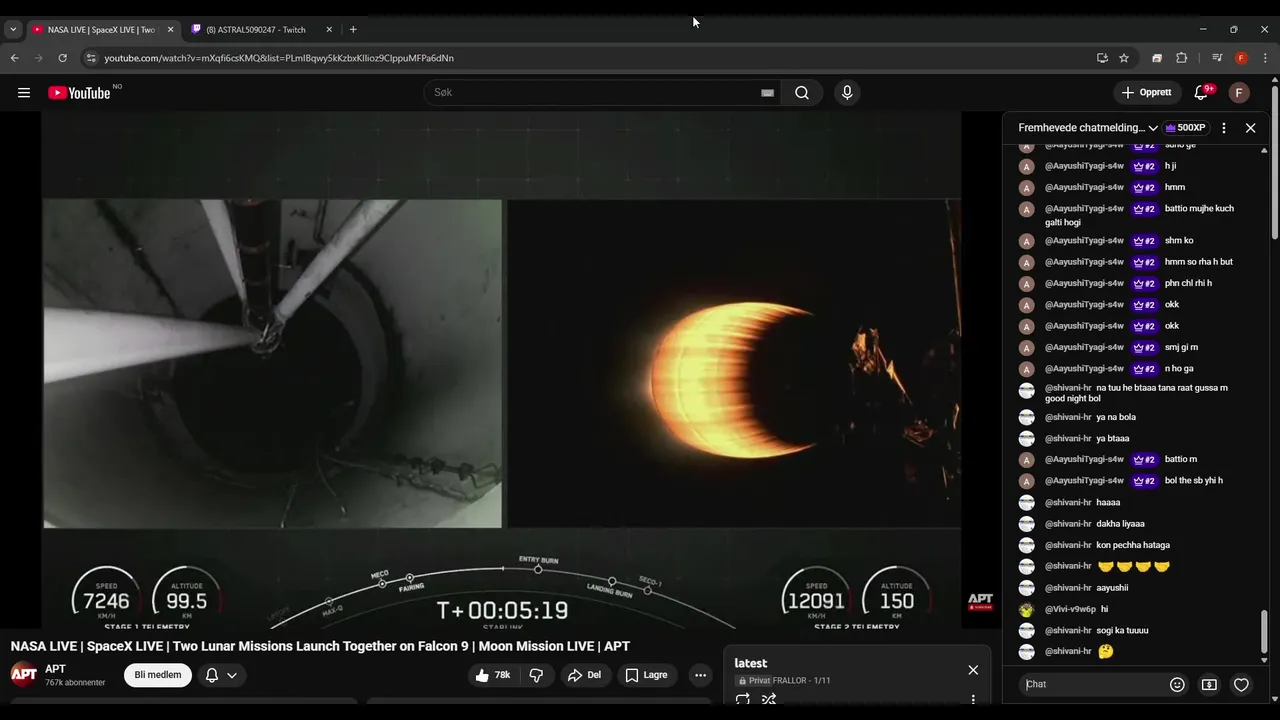Click the video player area

coord(501,370)
